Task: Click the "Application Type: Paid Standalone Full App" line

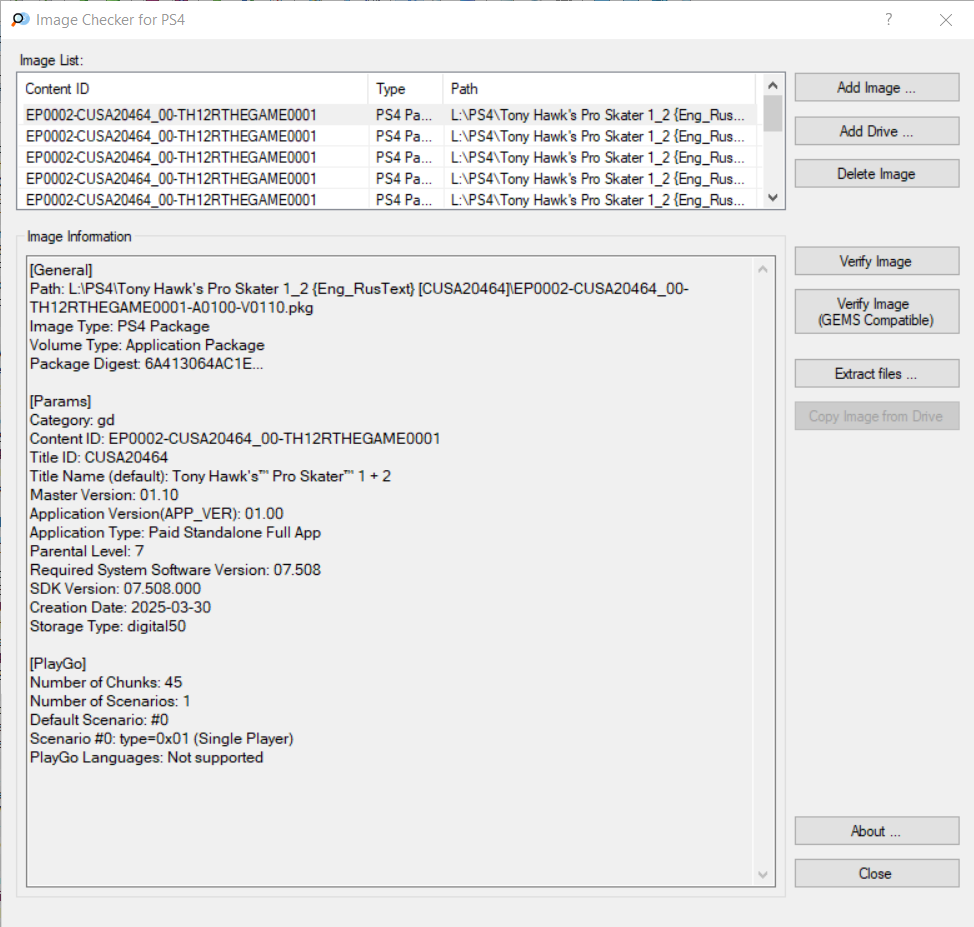Action: [x=175, y=532]
